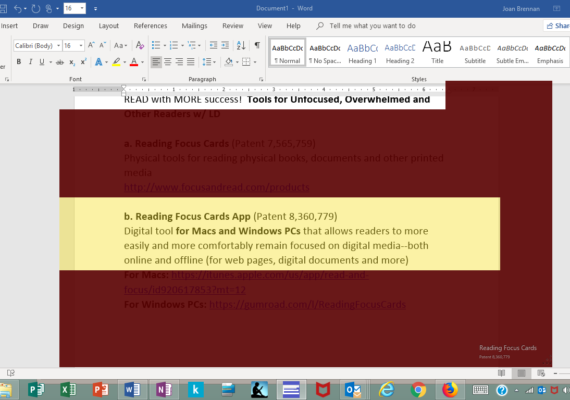Screen dimensions: 570x400
Task: Click the Share button
Action: [x=557, y=25]
